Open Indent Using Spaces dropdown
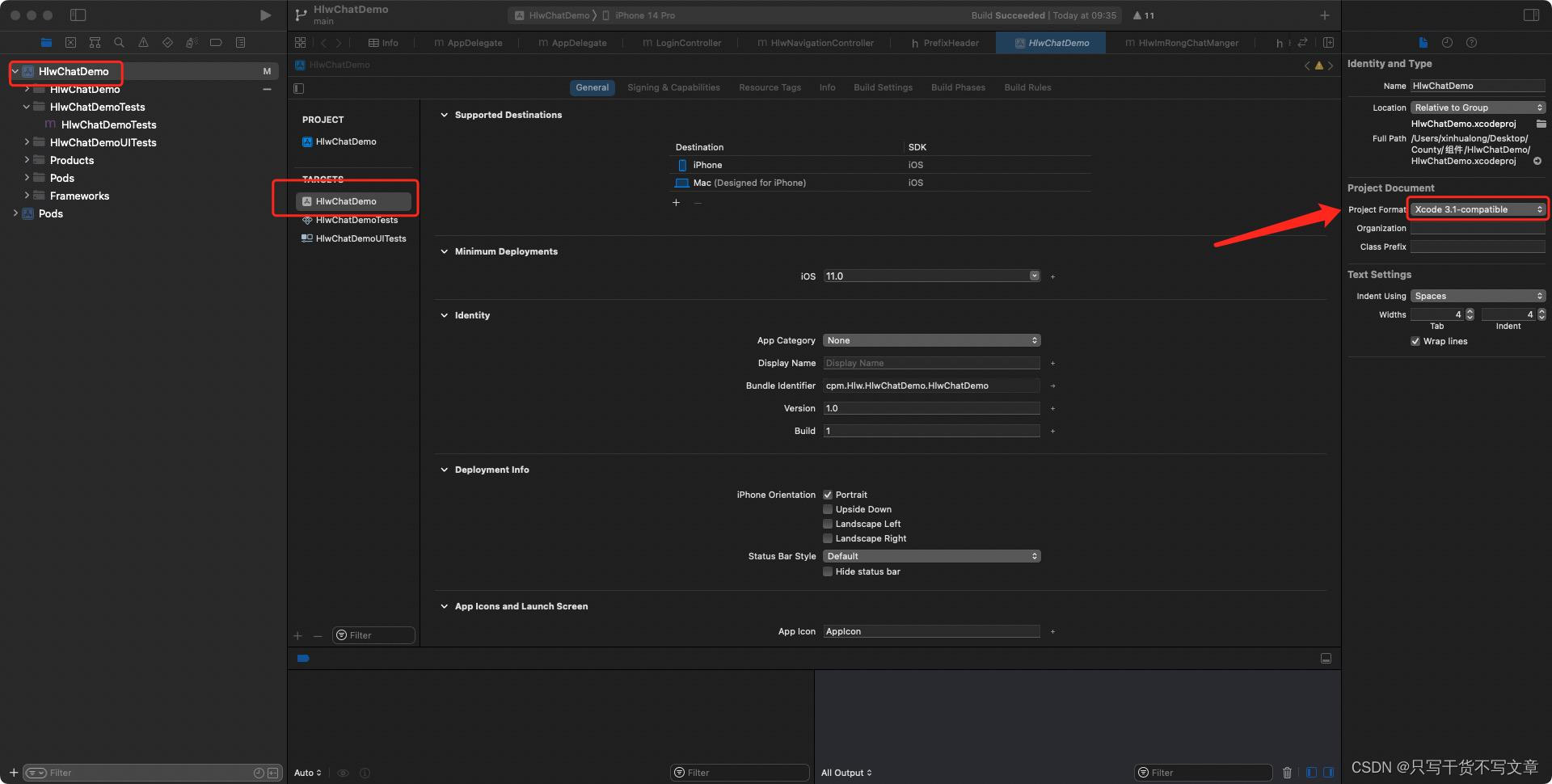Viewport: 1552px width, 784px height. point(1478,296)
